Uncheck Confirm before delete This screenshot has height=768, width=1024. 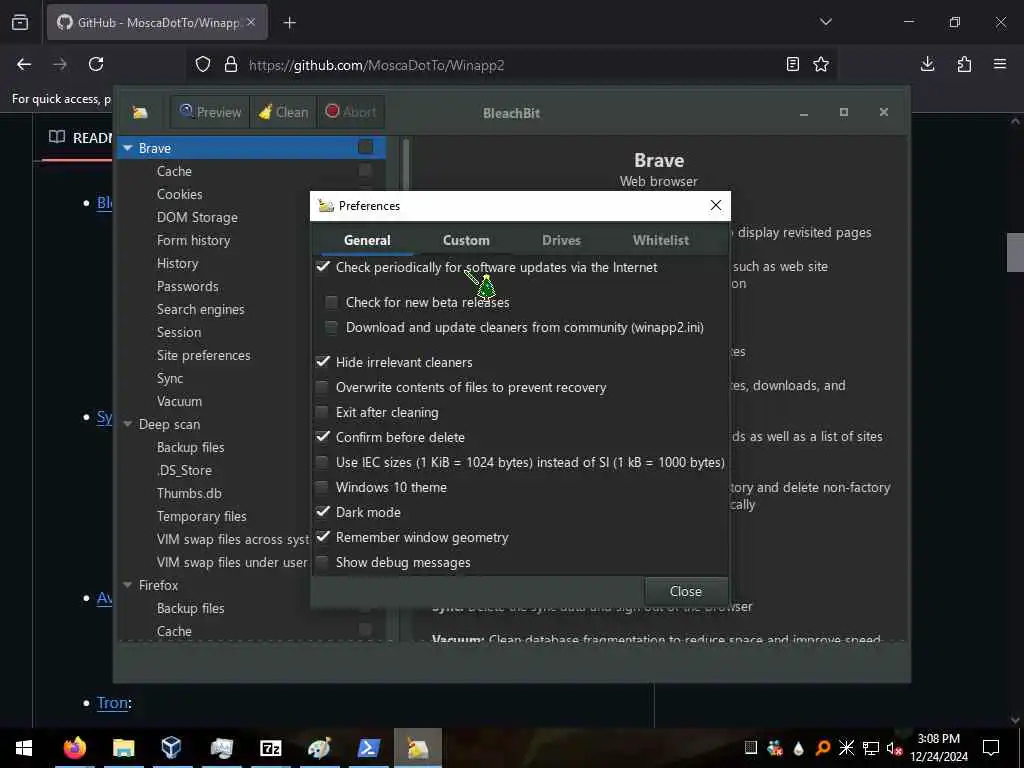323,438
